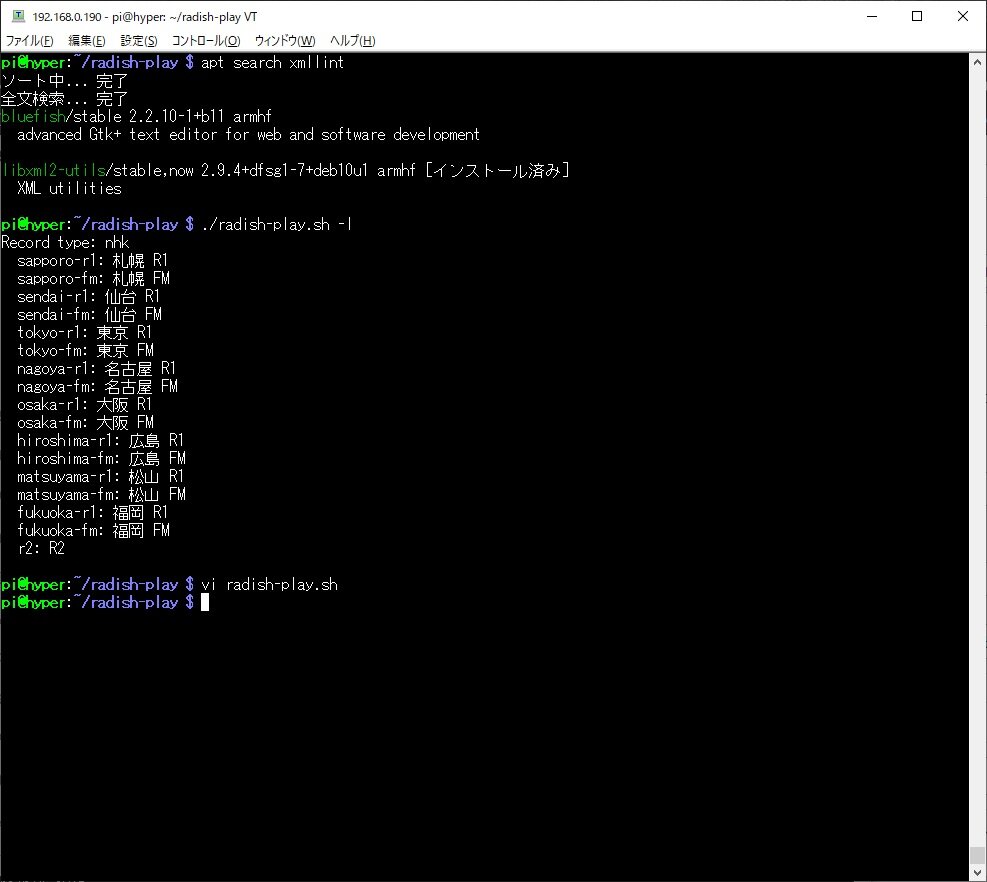Open the ヘルプ(H) menu

[352, 41]
